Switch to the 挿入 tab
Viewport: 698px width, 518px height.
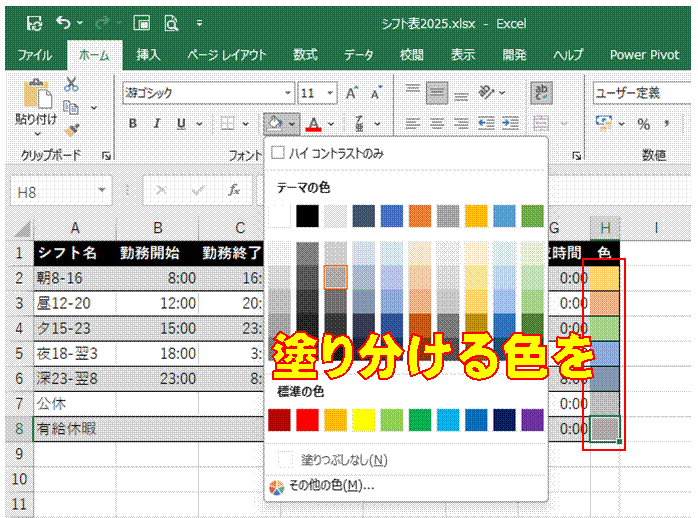[148, 55]
